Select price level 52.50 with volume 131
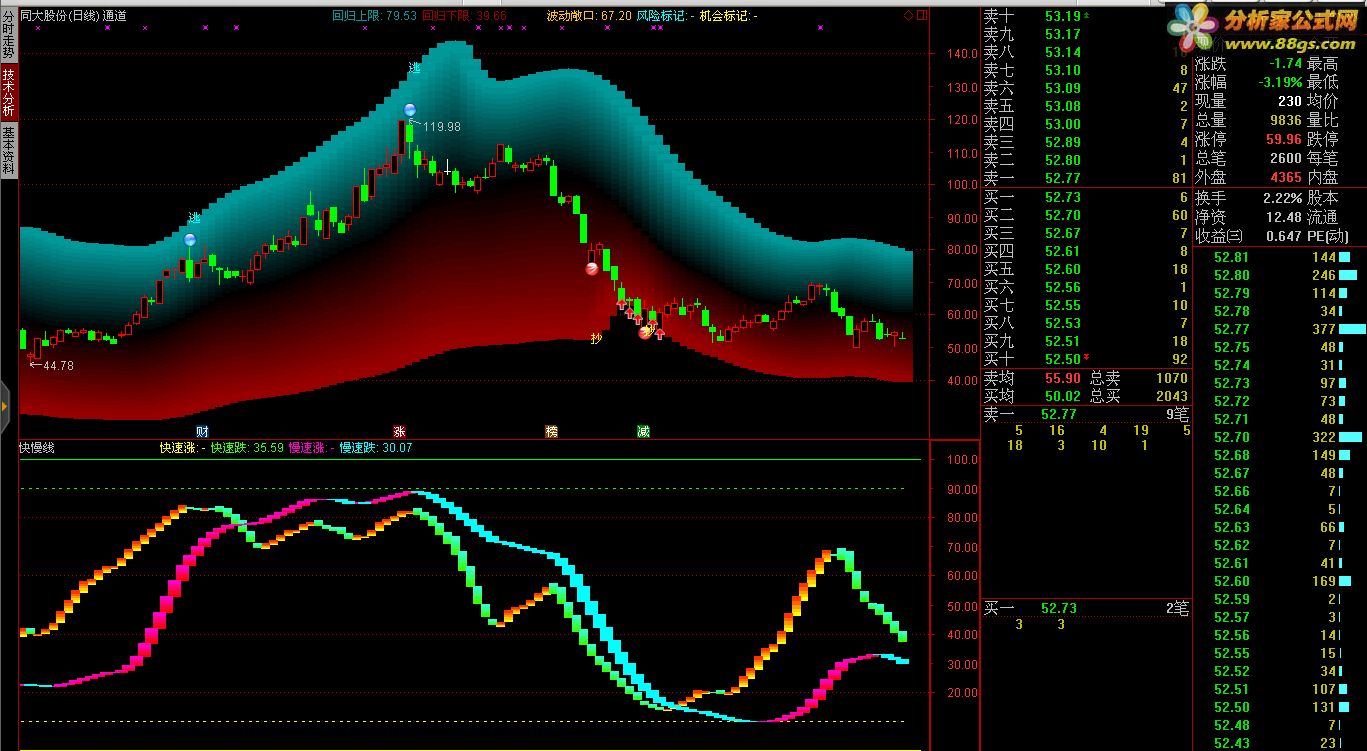This screenshot has width=1367, height=751. (1280, 707)
